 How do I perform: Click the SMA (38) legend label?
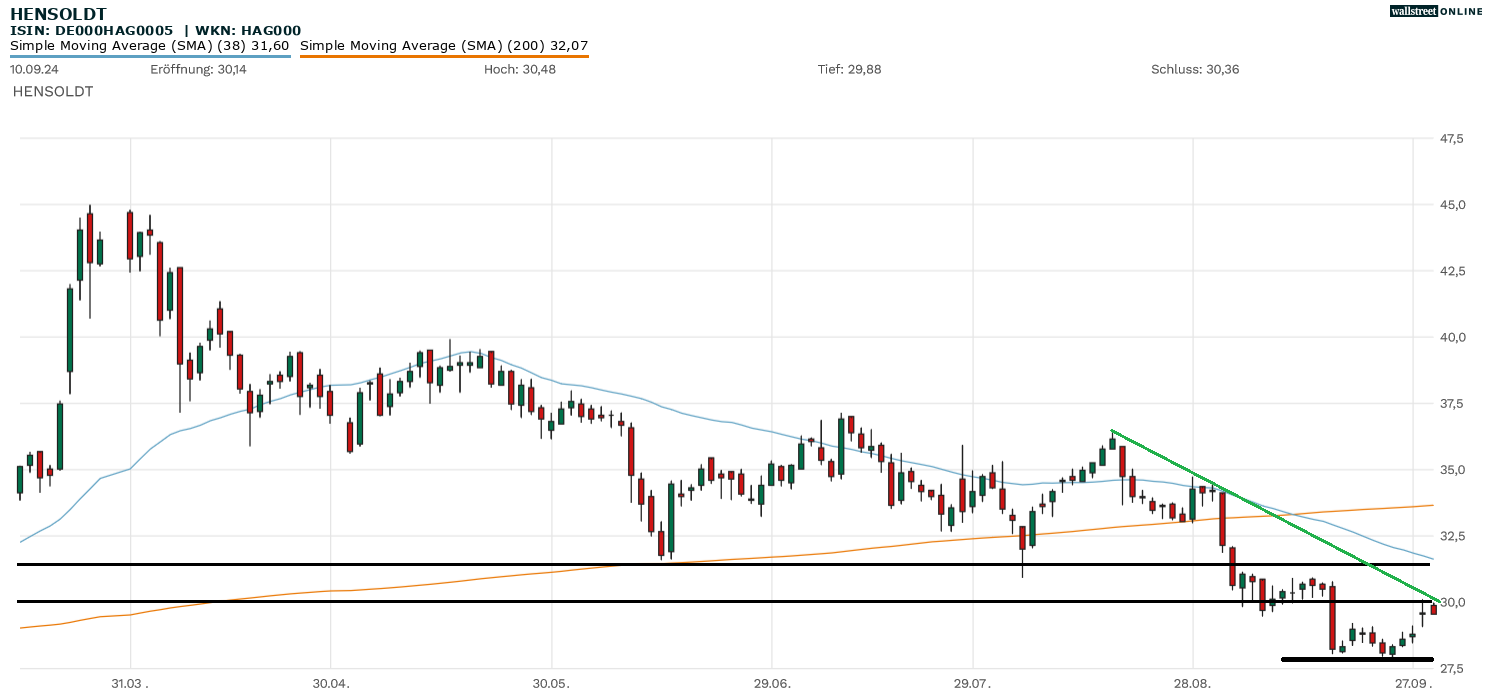click(150, 45)
